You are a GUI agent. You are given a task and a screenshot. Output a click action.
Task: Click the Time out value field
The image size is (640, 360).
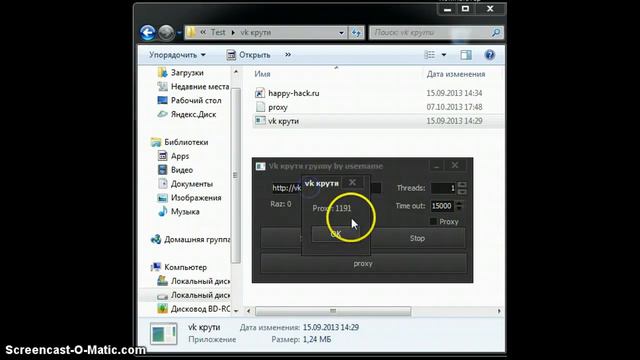coord(442,206)
